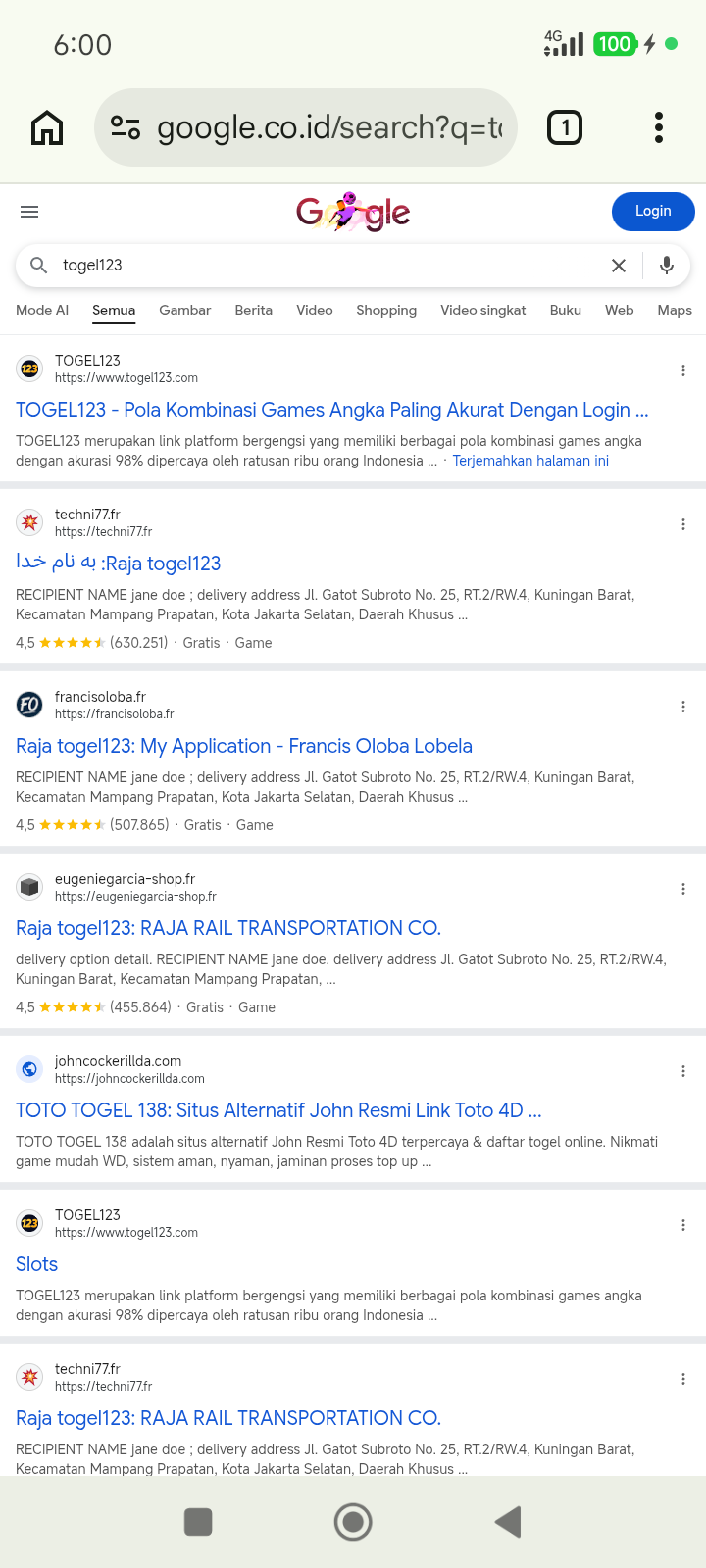The width and height of the screenshot is (706, 1568).
Task: Open the Google hamburger menu
Action: point(29,212)
